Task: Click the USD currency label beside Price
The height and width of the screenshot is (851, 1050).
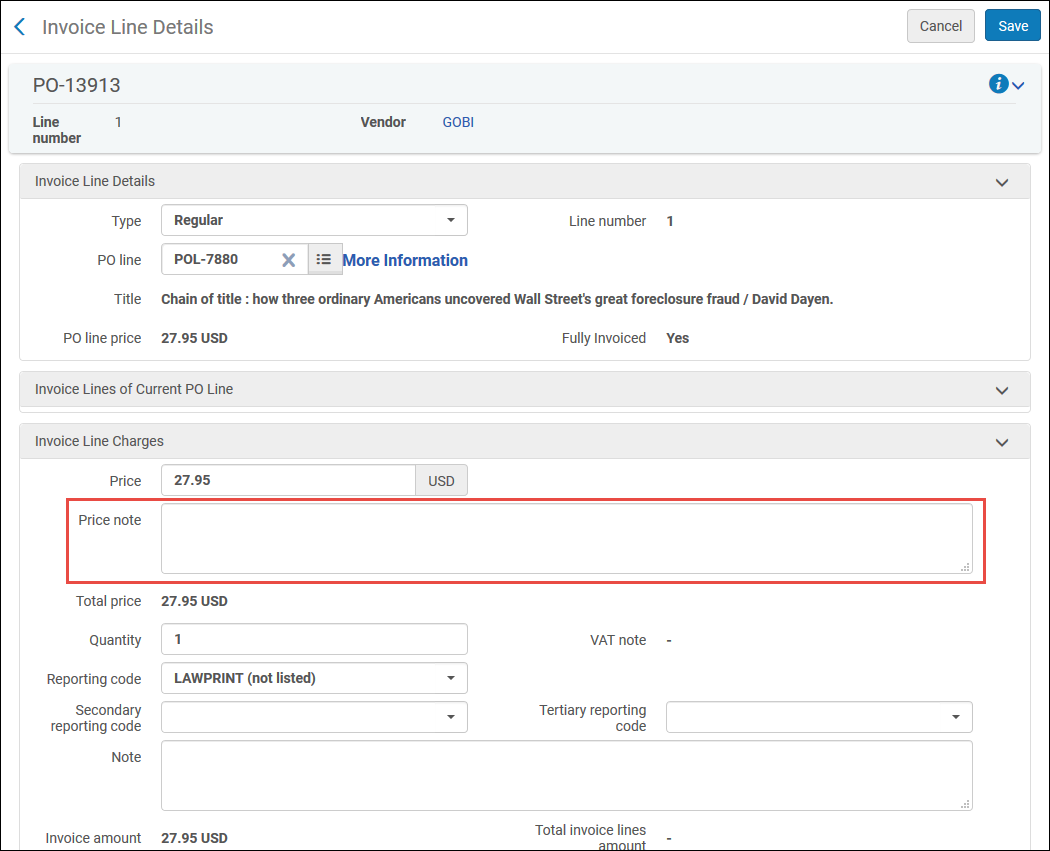Action: 441,481
